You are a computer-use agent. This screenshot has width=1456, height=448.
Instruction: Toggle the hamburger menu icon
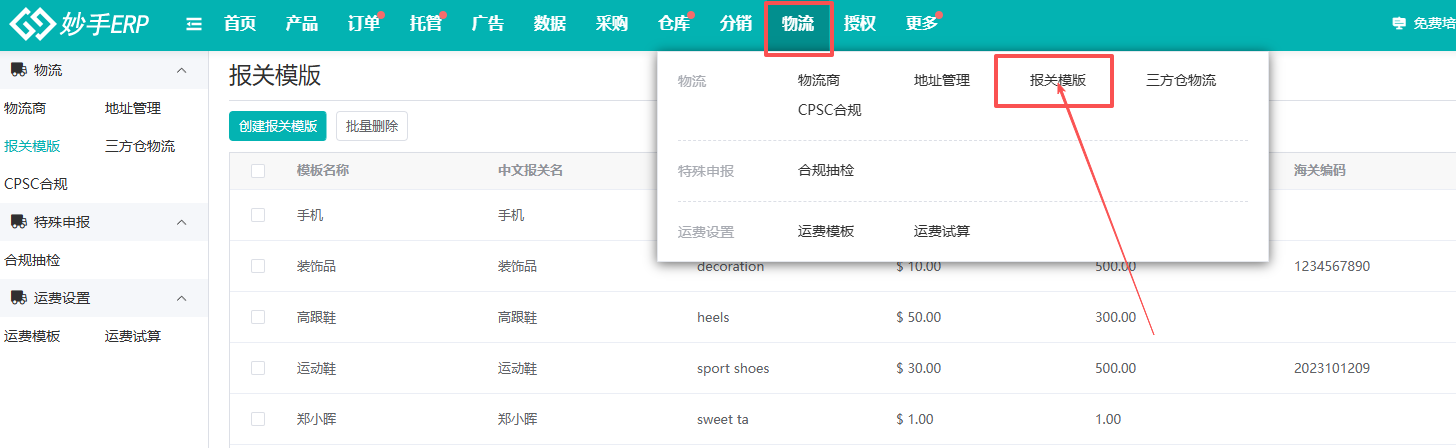click(194, 24)
